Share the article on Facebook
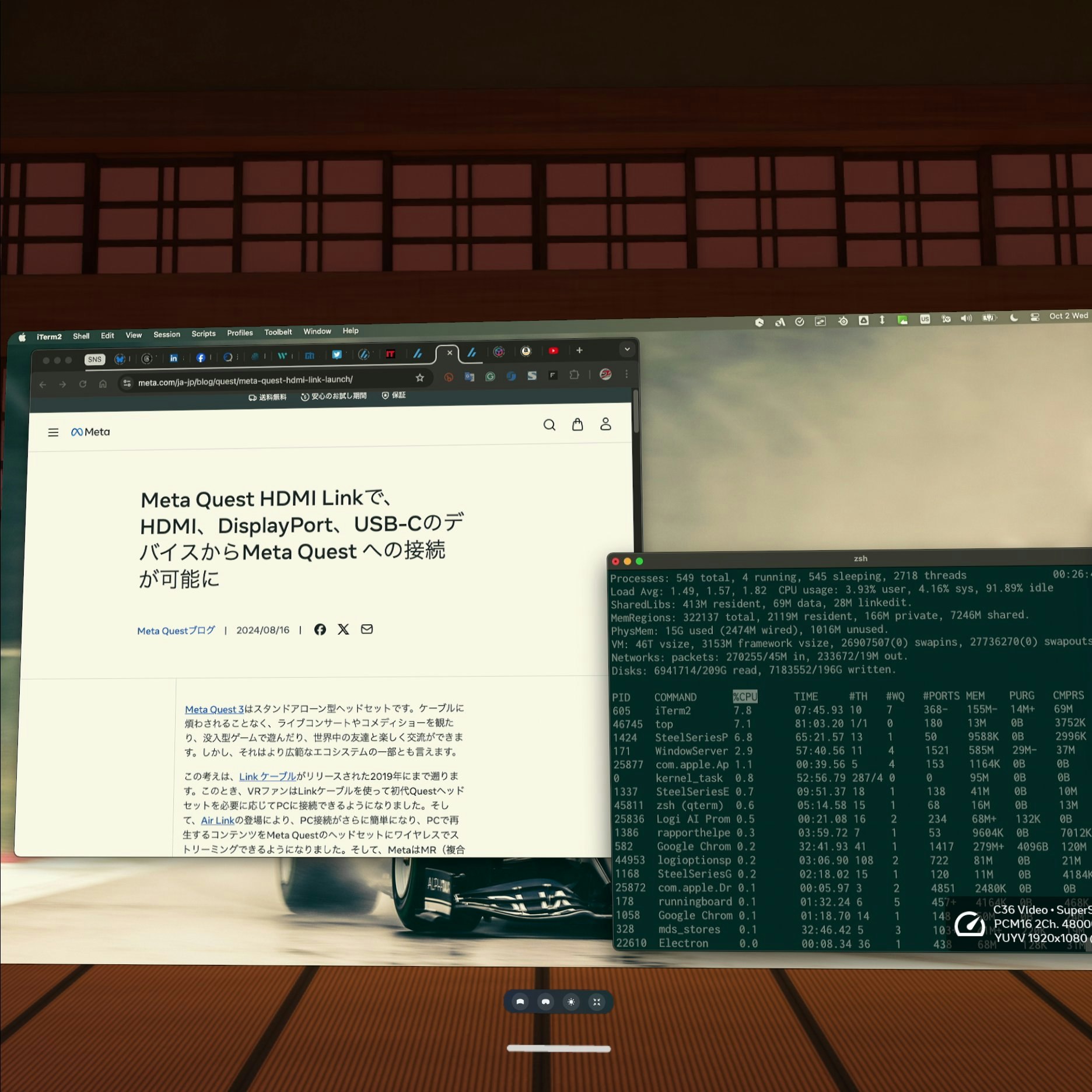 coord(320,629)
